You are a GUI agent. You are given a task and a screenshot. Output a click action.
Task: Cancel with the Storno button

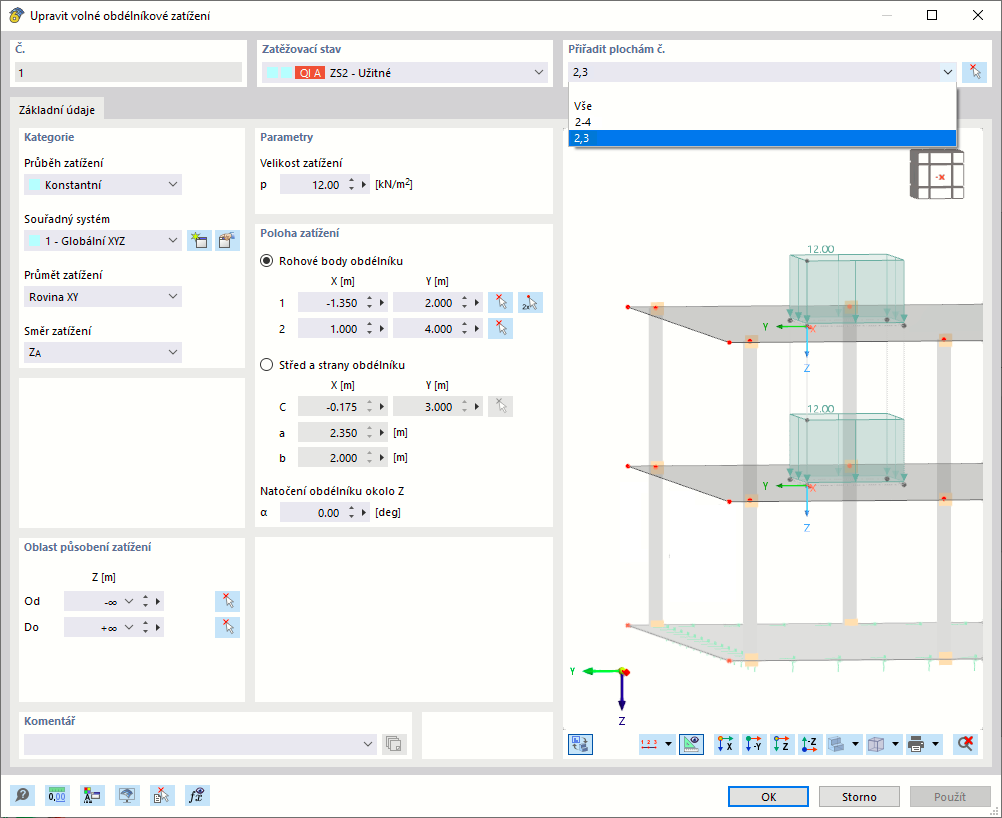[x=859, y=797]
